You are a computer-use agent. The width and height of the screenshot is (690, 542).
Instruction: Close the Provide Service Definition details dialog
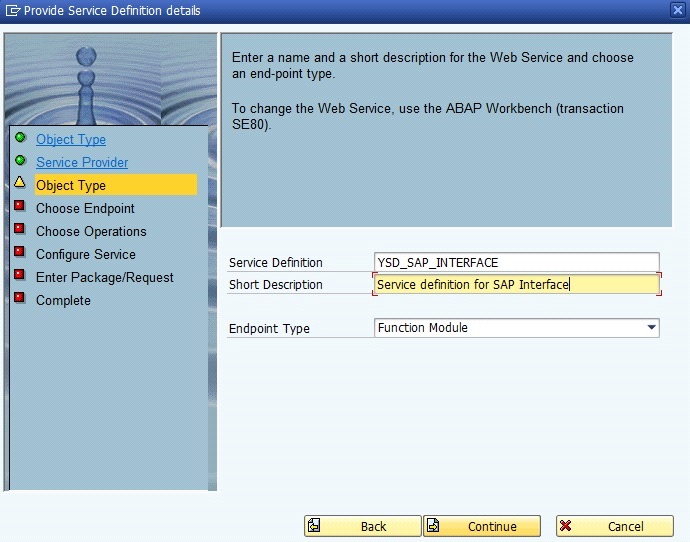pyautogui.click(x=678, y=10)
